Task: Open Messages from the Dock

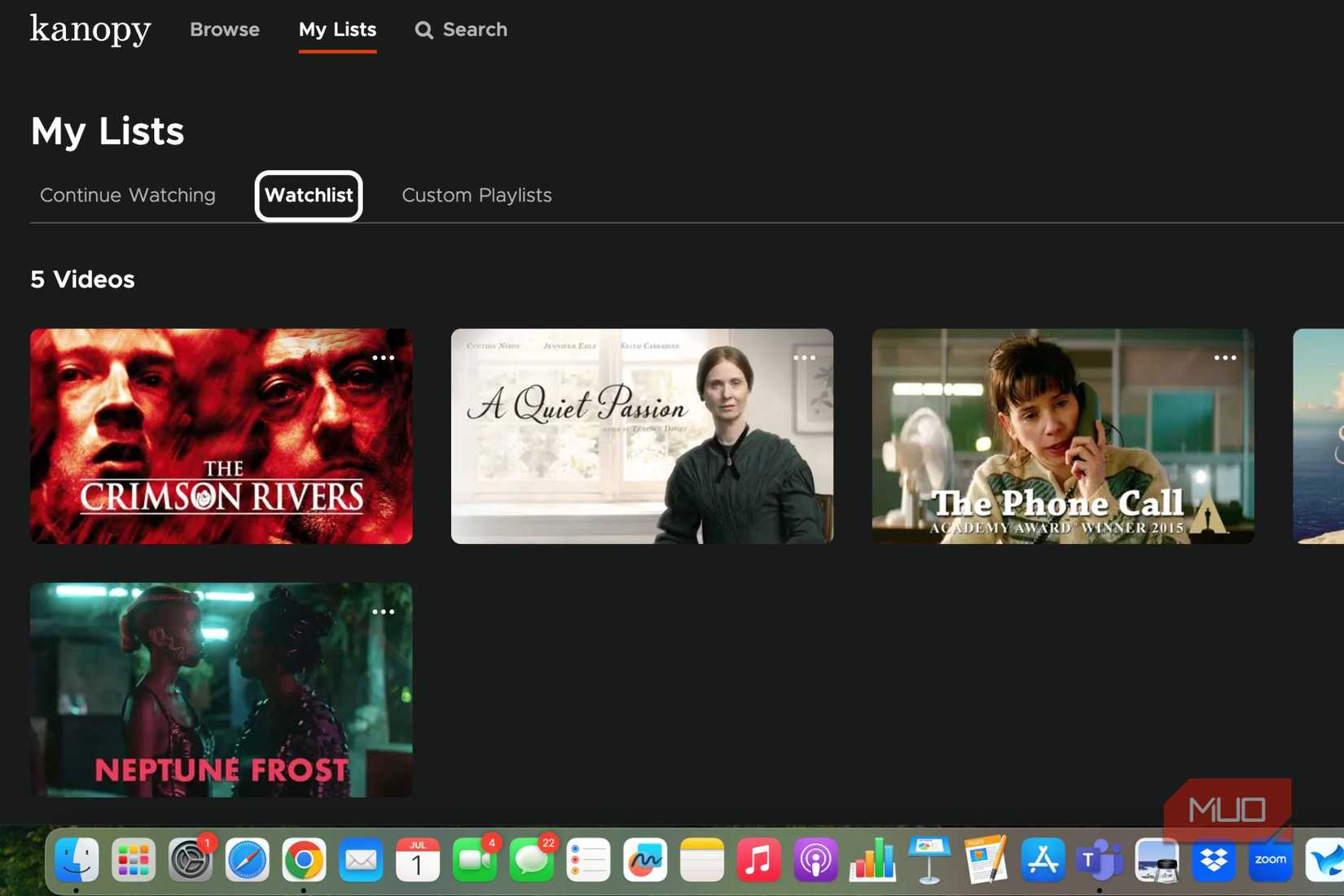Action: click(x=532, y=860)
